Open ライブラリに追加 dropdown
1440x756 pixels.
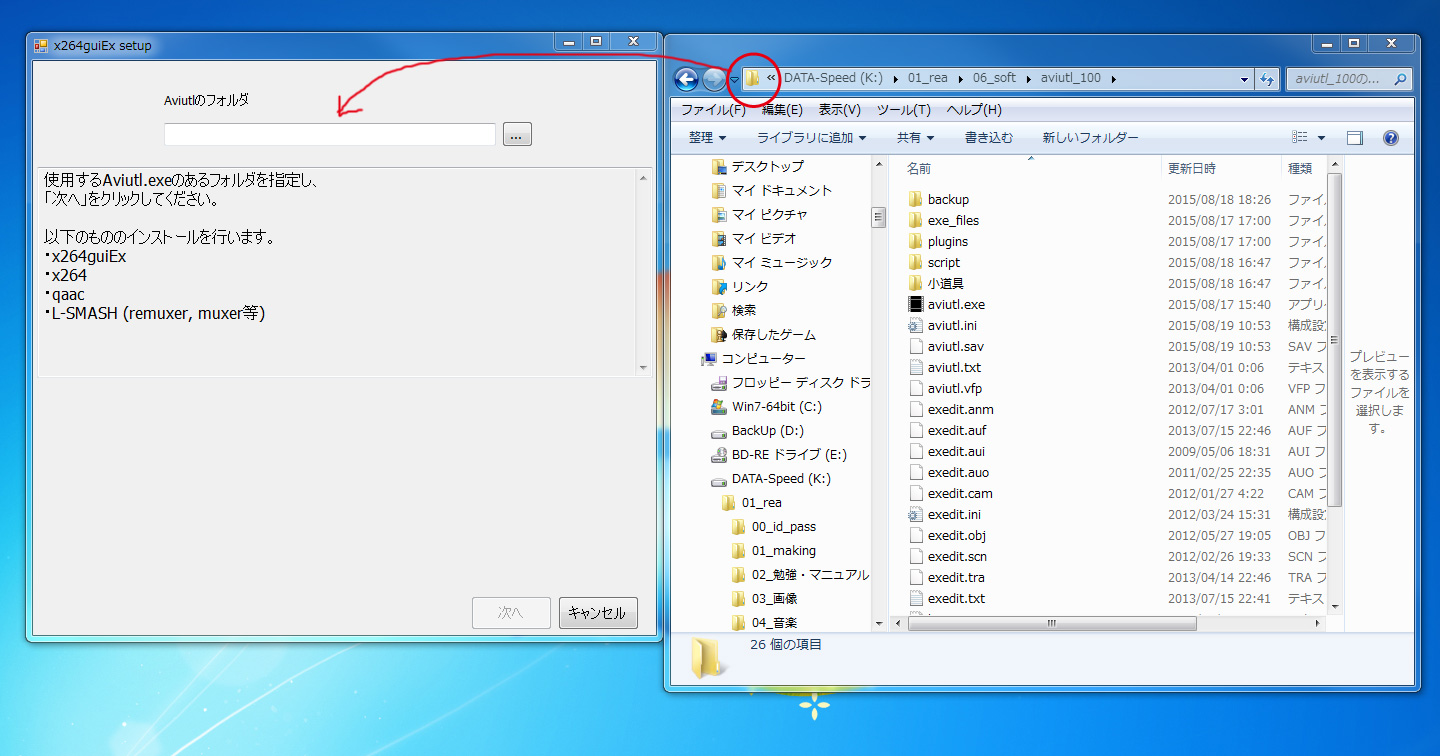[x=811, y=138]
